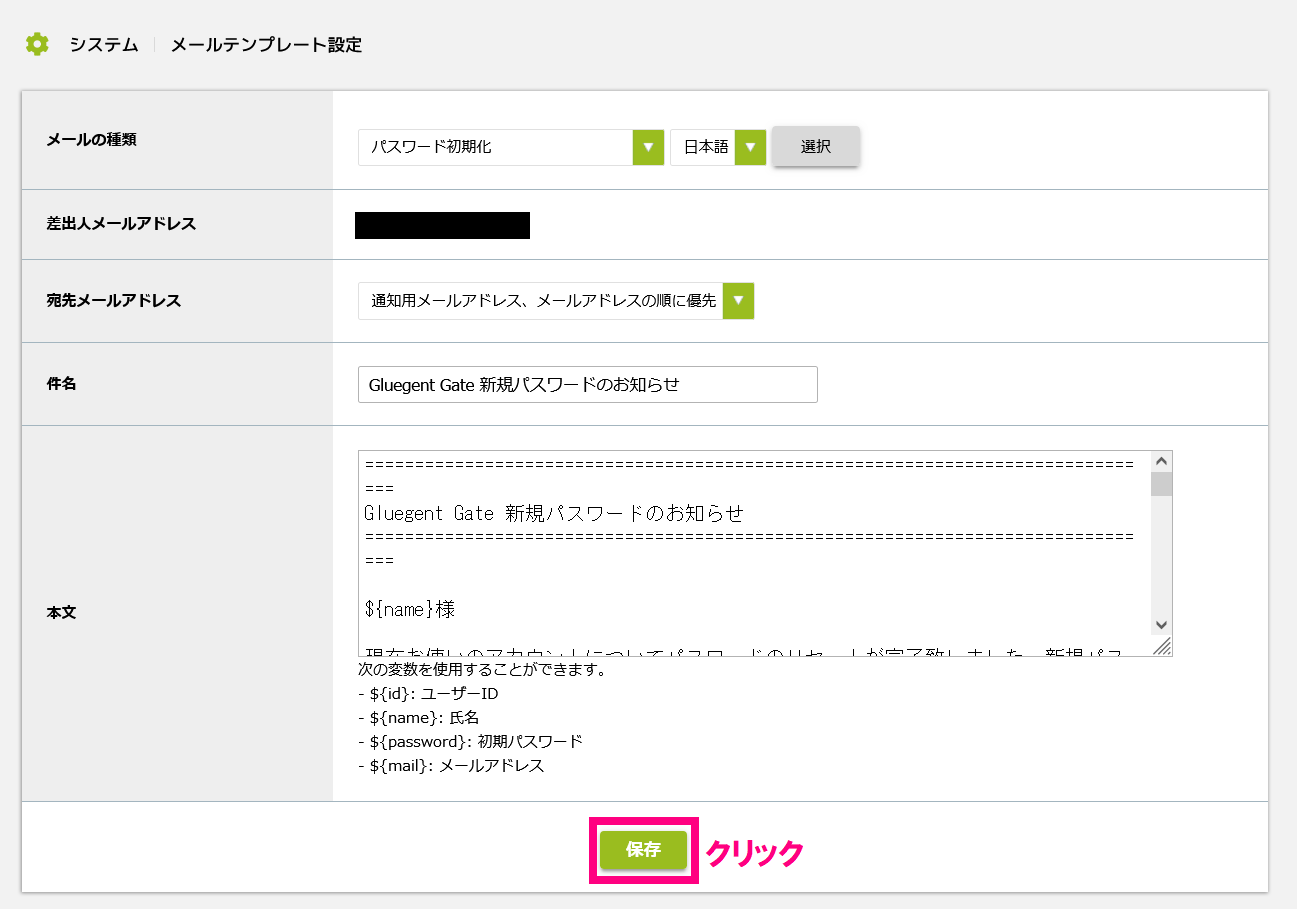This screenshot has height=909, width=1297.
Task: Click the green dropdown arrow next to 日本語
Action: coord(750,146)
